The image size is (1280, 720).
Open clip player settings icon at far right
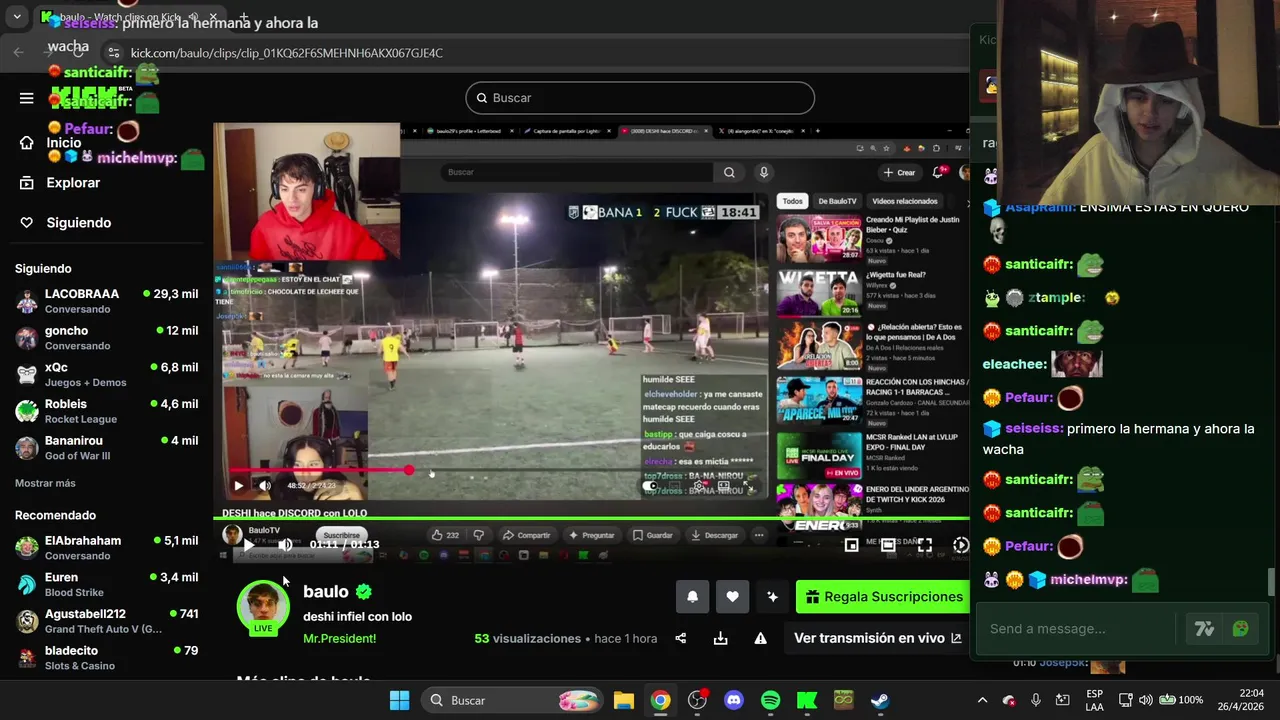point(961,545)
